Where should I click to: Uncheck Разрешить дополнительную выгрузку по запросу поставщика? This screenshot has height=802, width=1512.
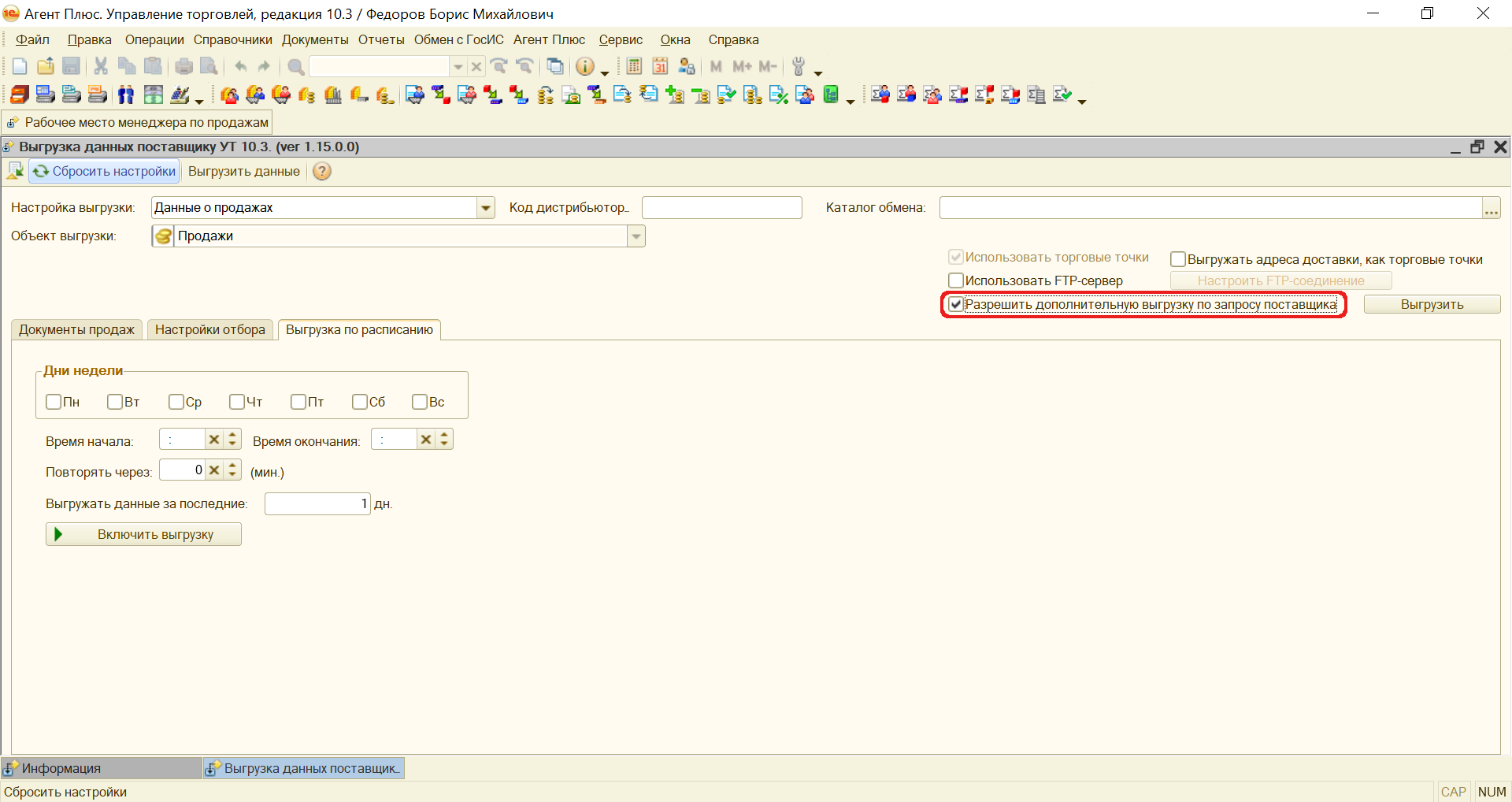click(x=956, y=305)
